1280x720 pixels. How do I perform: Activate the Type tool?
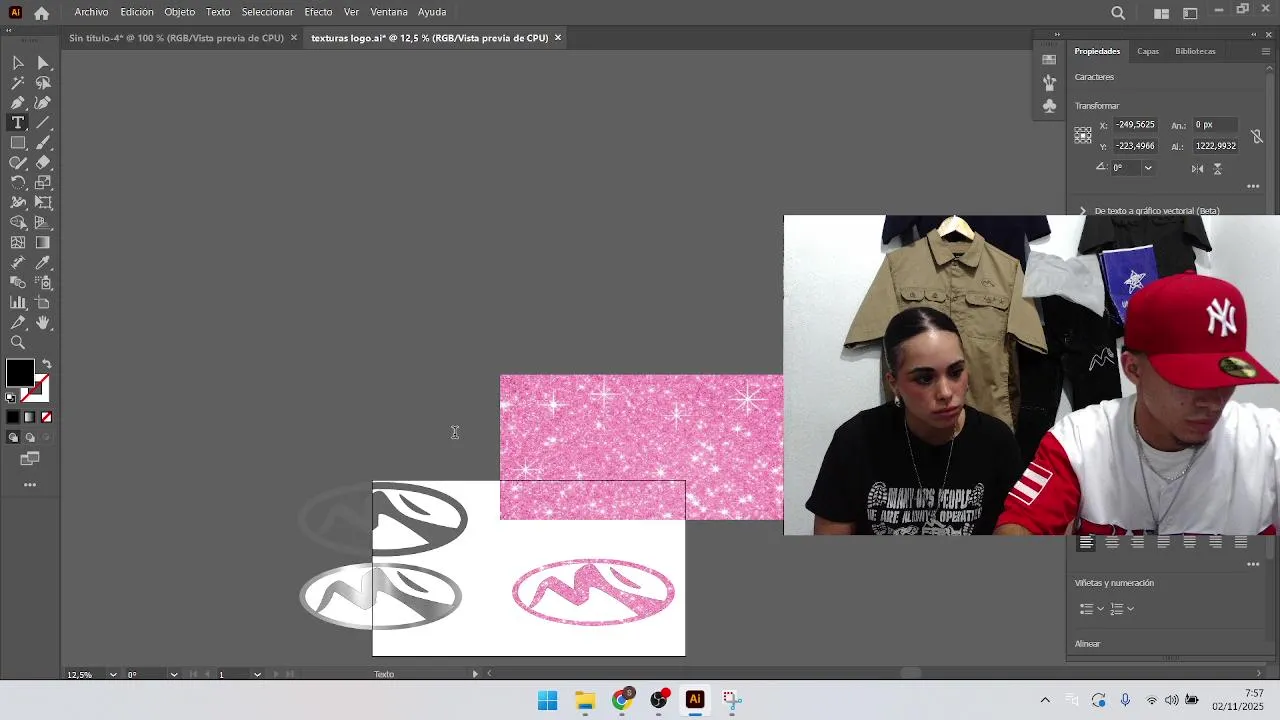click(x=18, y=123)
